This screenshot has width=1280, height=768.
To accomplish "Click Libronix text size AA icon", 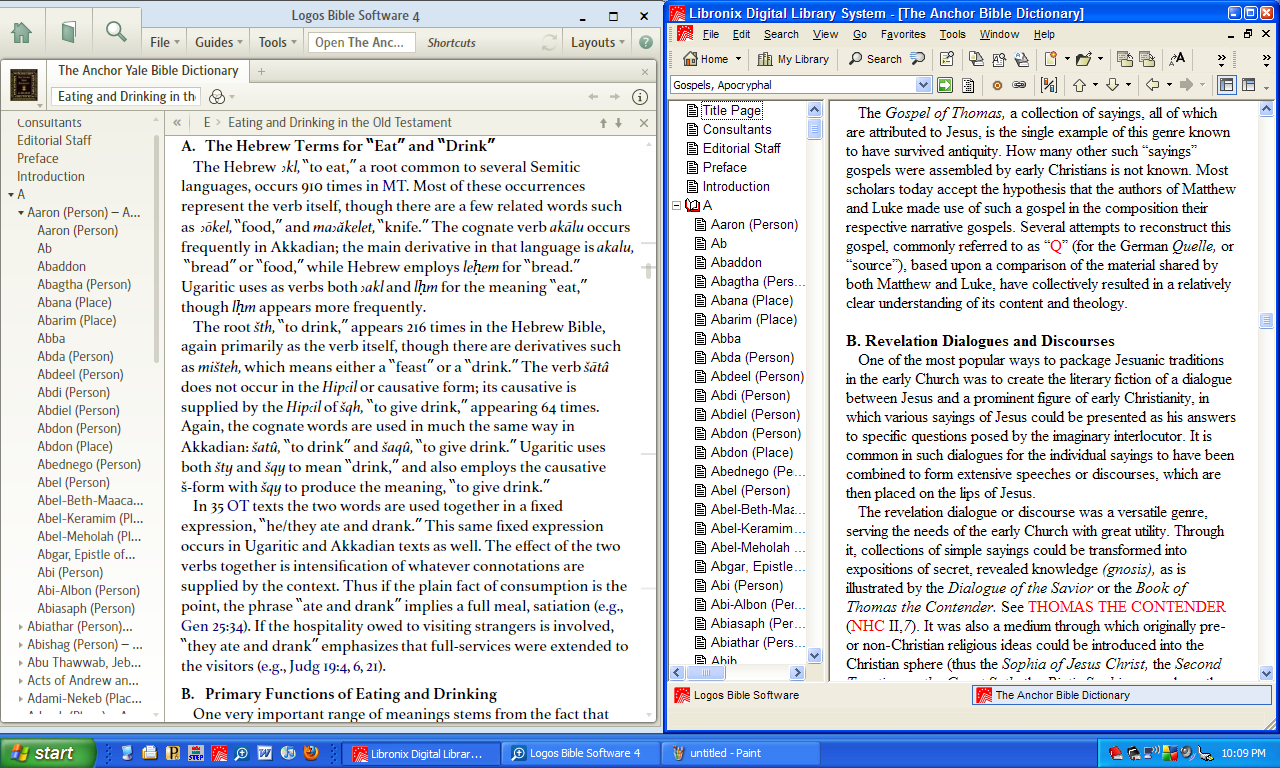I will tap(1177, 59).
